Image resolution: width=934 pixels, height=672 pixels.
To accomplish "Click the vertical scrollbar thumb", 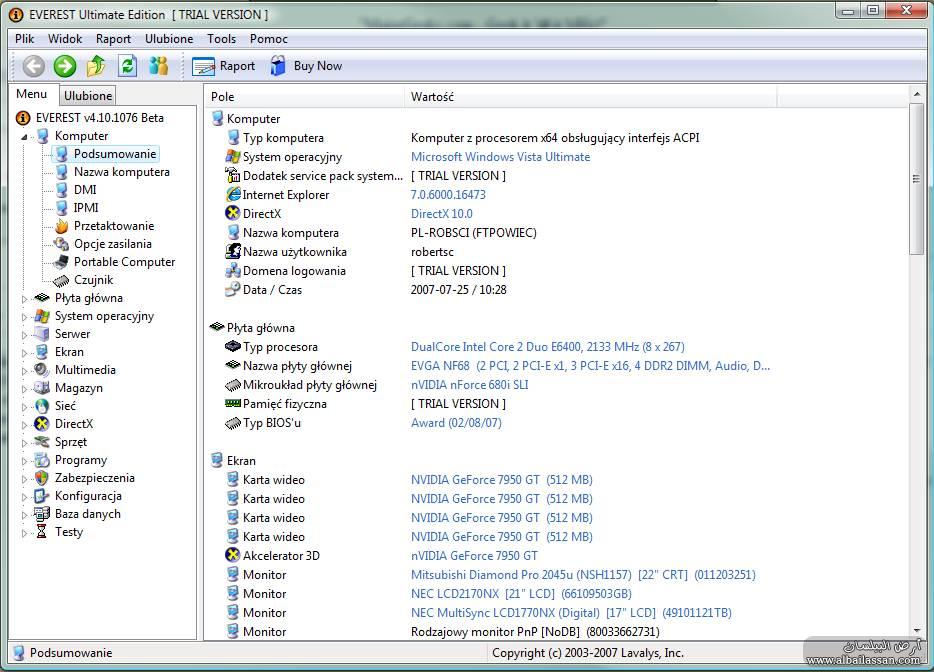I will tap(917, 179).
